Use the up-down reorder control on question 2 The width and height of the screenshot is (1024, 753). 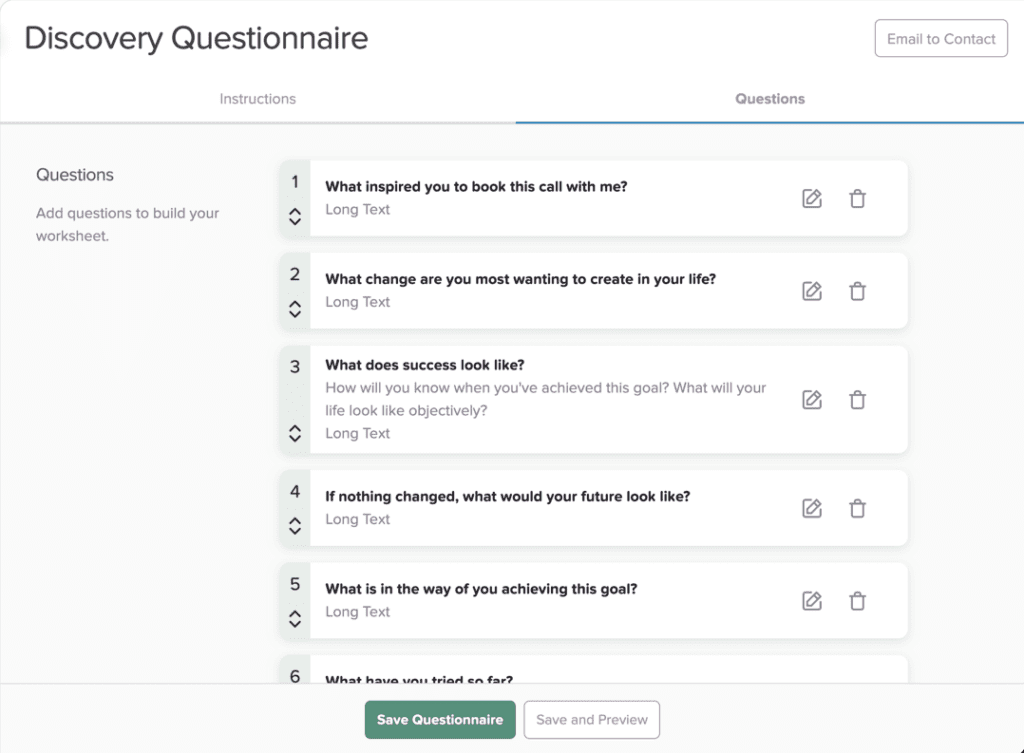[x=294, y=308]
